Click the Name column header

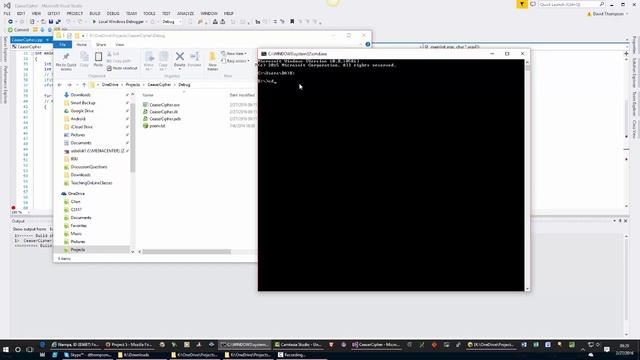click(x=148, y=95)
